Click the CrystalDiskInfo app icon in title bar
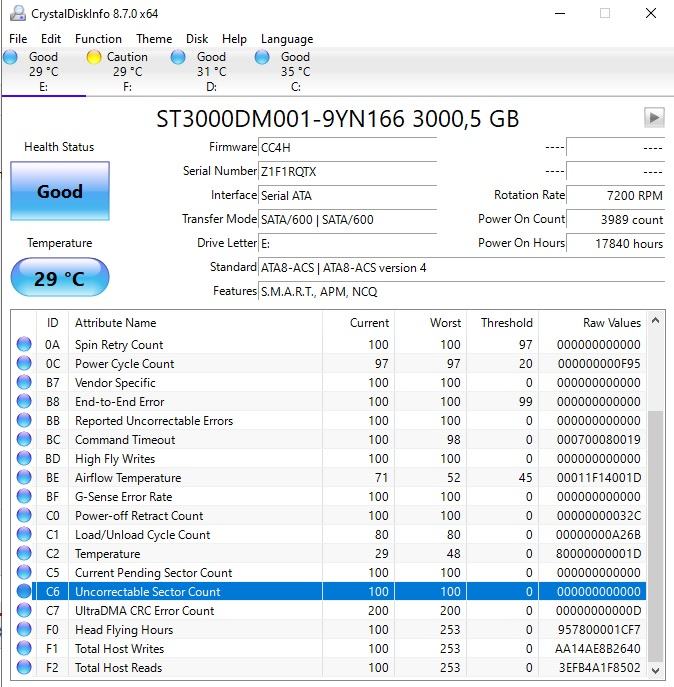674x687 pixels. click(x=18, y=14)
